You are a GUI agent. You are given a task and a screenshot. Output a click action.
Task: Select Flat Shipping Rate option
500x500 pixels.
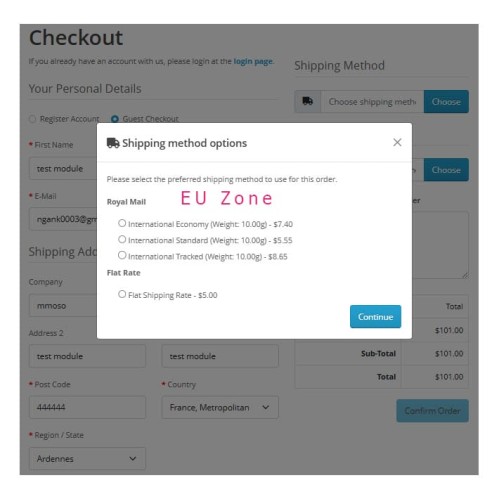coord(122,294)
